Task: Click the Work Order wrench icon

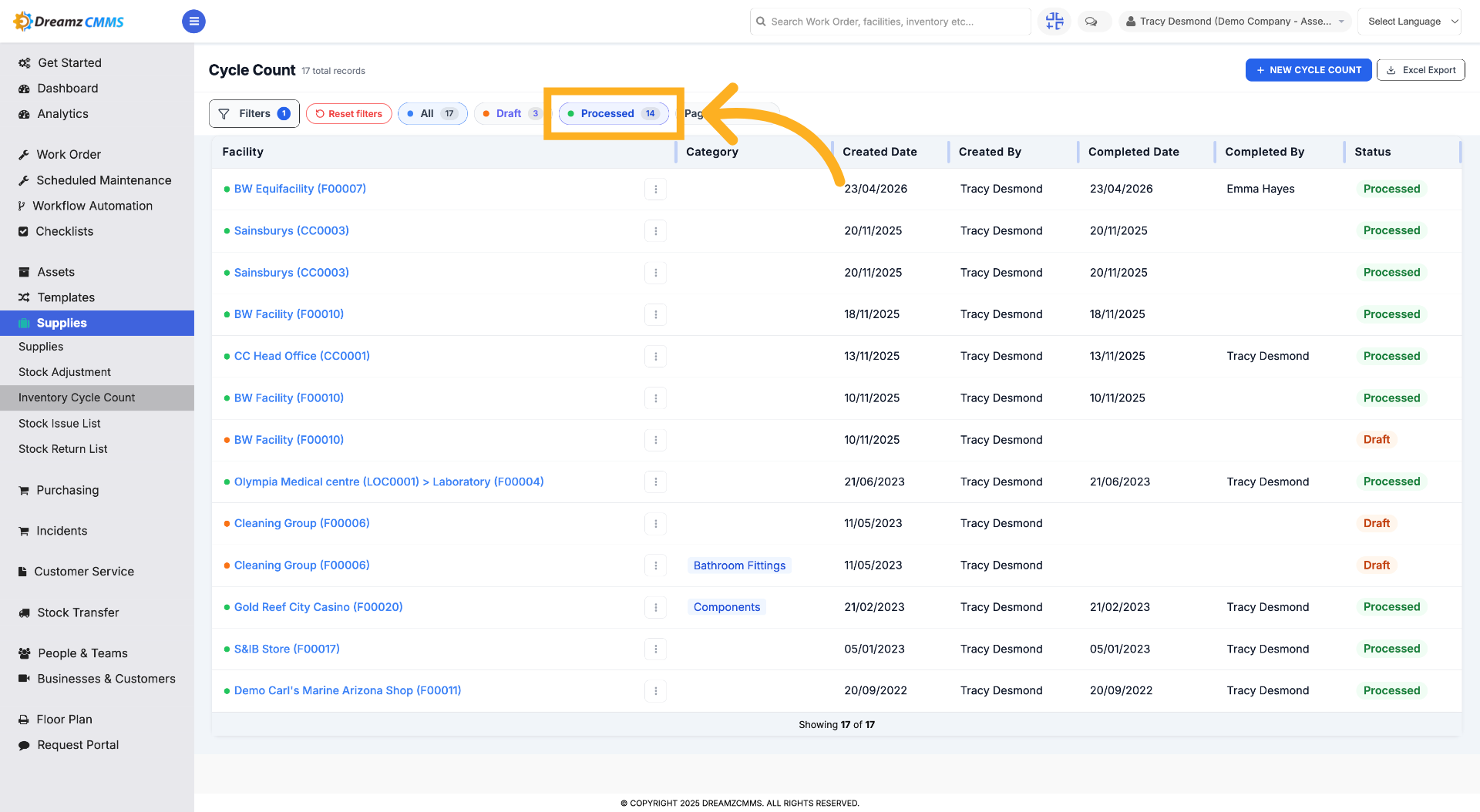Action: (x=24, y=155)
